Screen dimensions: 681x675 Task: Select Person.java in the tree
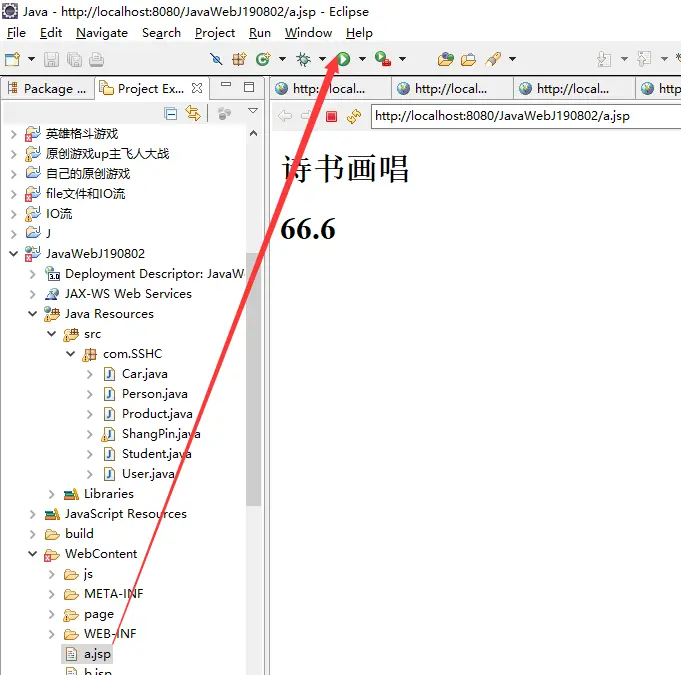(x=154, y=394)
